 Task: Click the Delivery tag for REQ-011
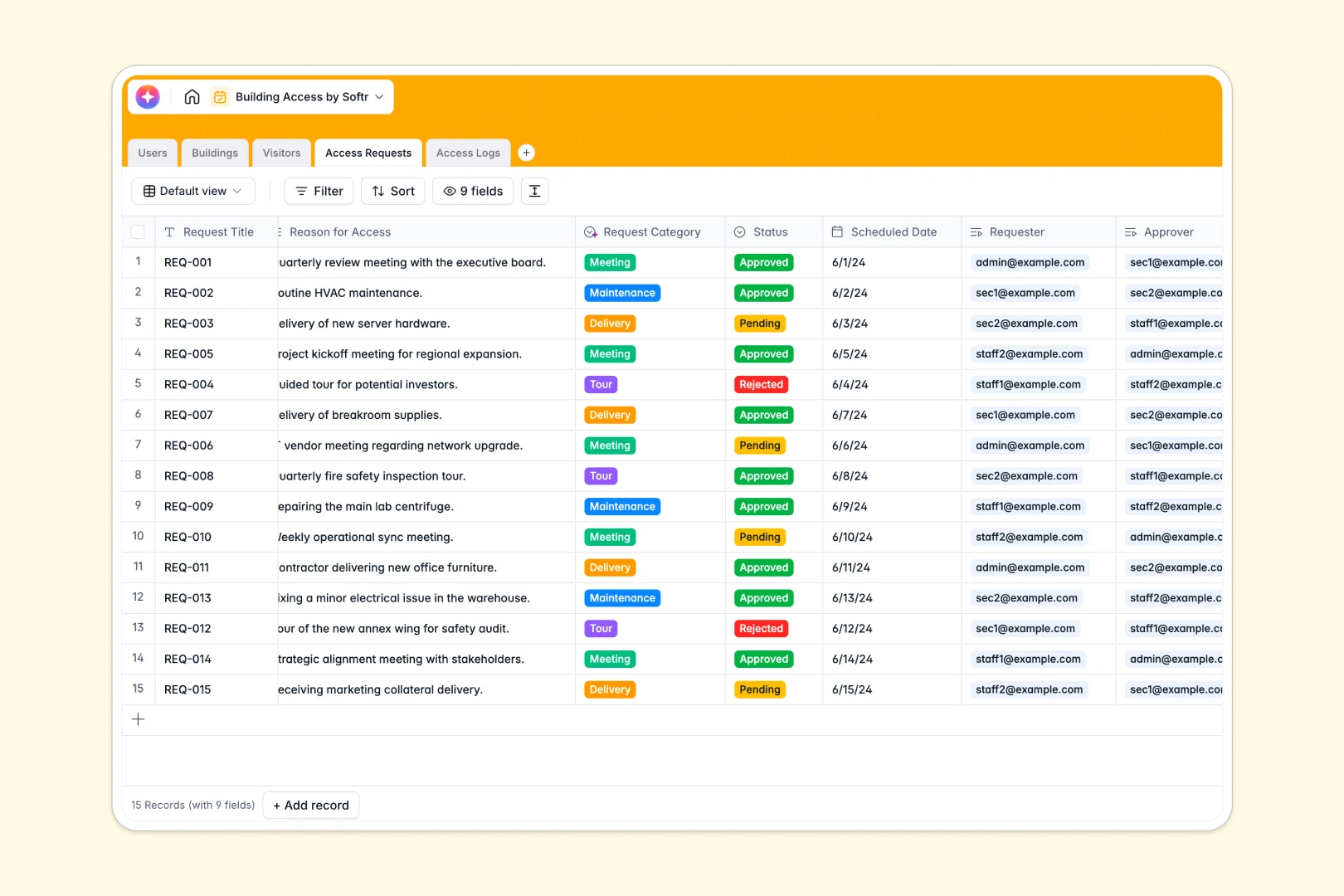pyautogui.click(x=610, y=567)
